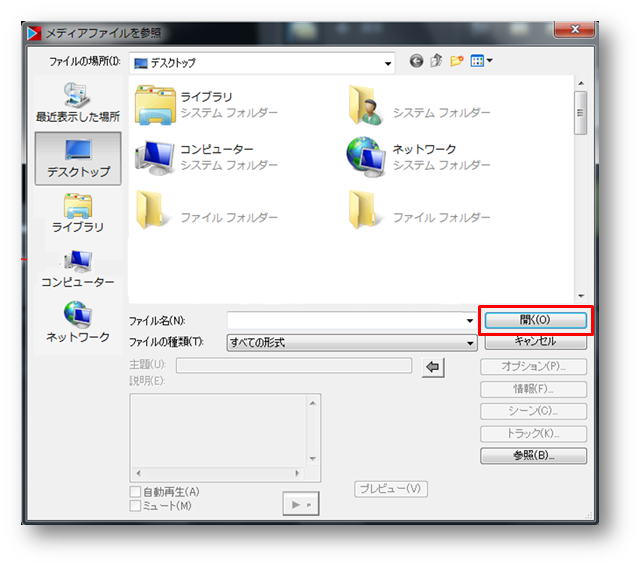Viewport: 641px width, 567px height.
Task: Expand the ファイル名 combo box arrow
Action: click(470, 320)
